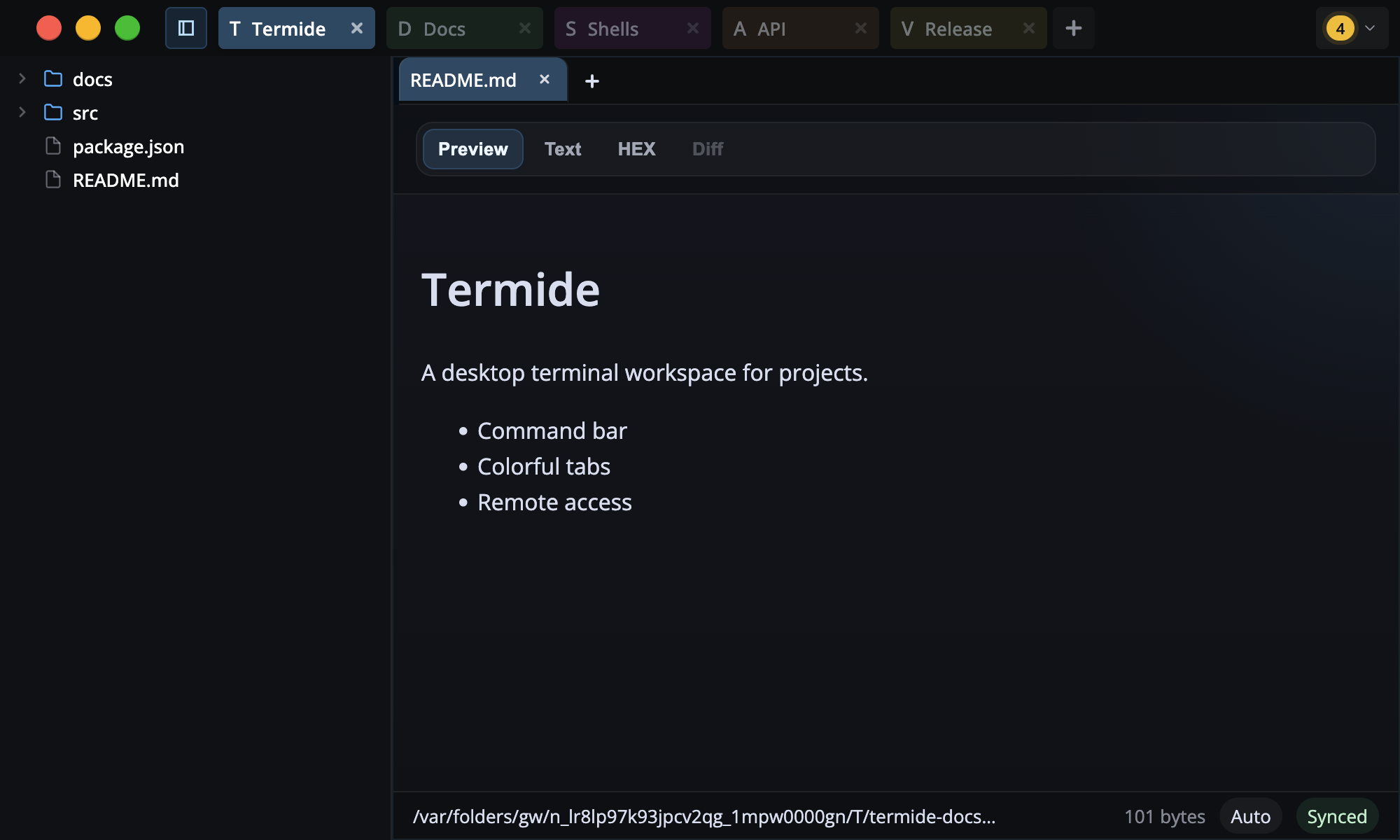Click the 'Remote access' list item
Image resolution: width=1400 pixels, height=840 pixels.
[x=554, y=502]
